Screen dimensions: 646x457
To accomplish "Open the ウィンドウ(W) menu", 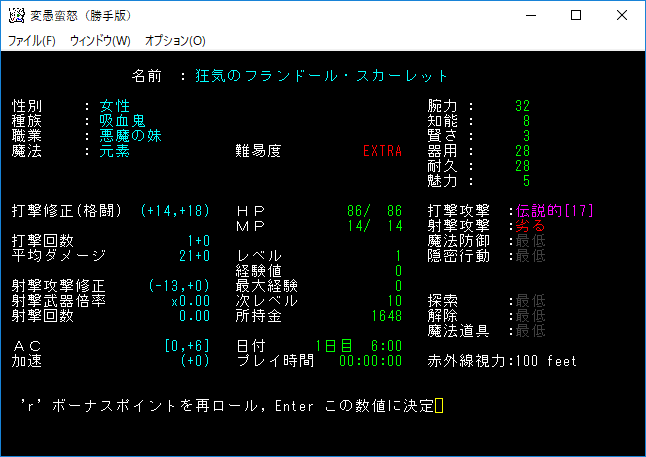I will 99,41.
